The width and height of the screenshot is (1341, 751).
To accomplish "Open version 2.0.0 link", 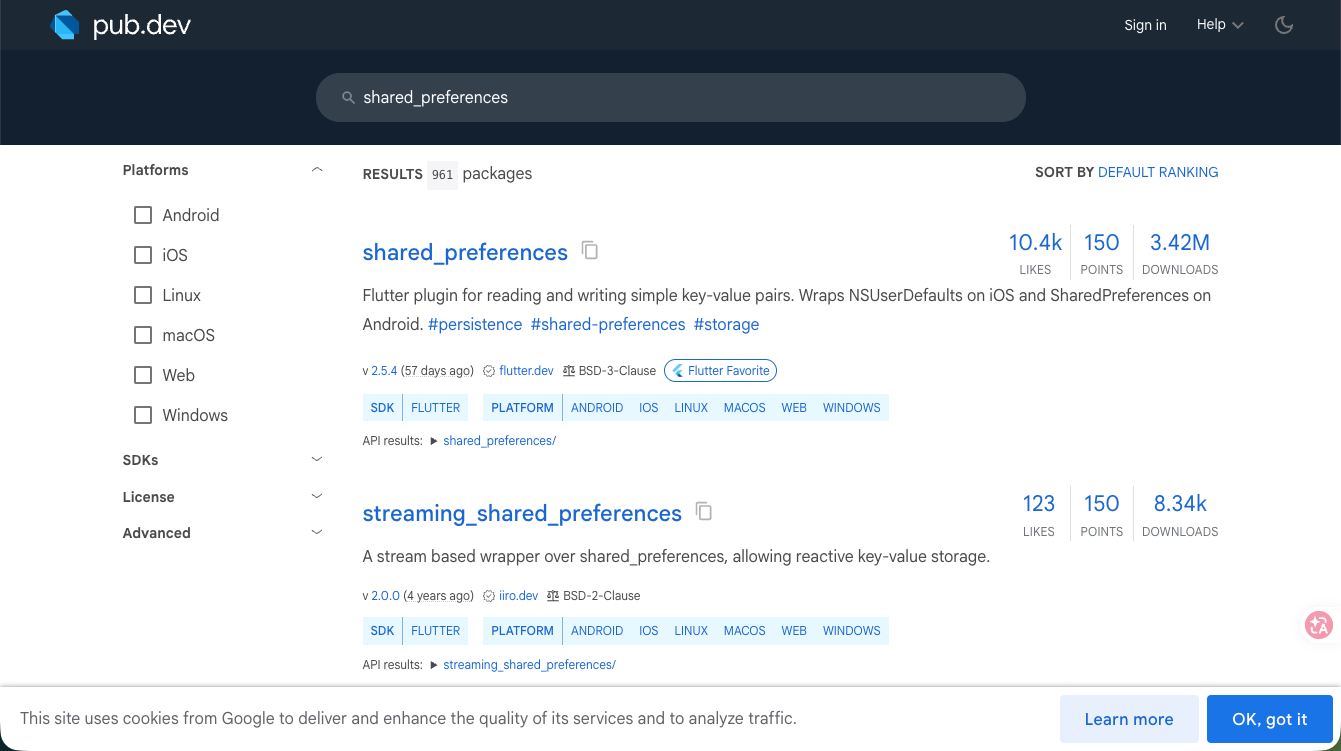I will click(x=385, y=596).
